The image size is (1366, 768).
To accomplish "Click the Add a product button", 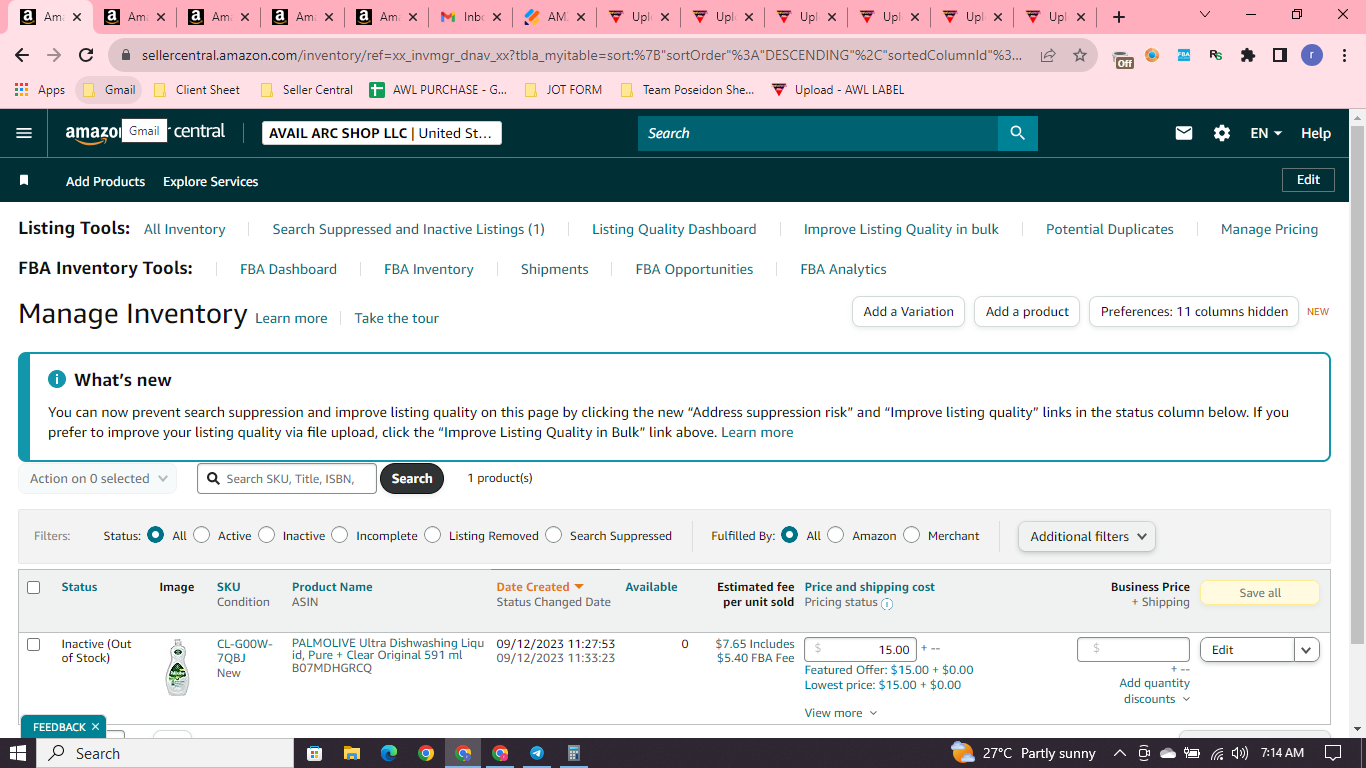I will (1028, 311).
